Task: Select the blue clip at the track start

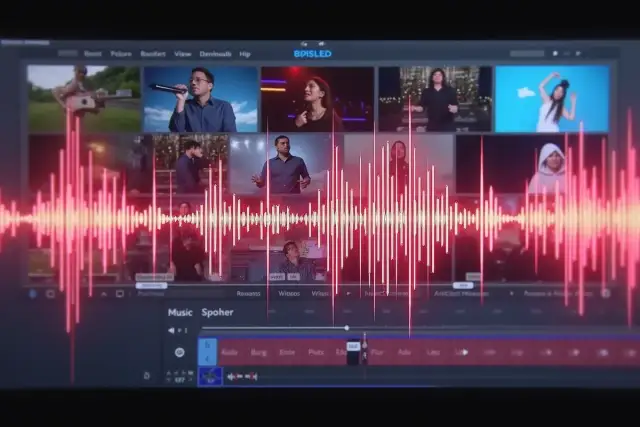Action: (207, 352)
